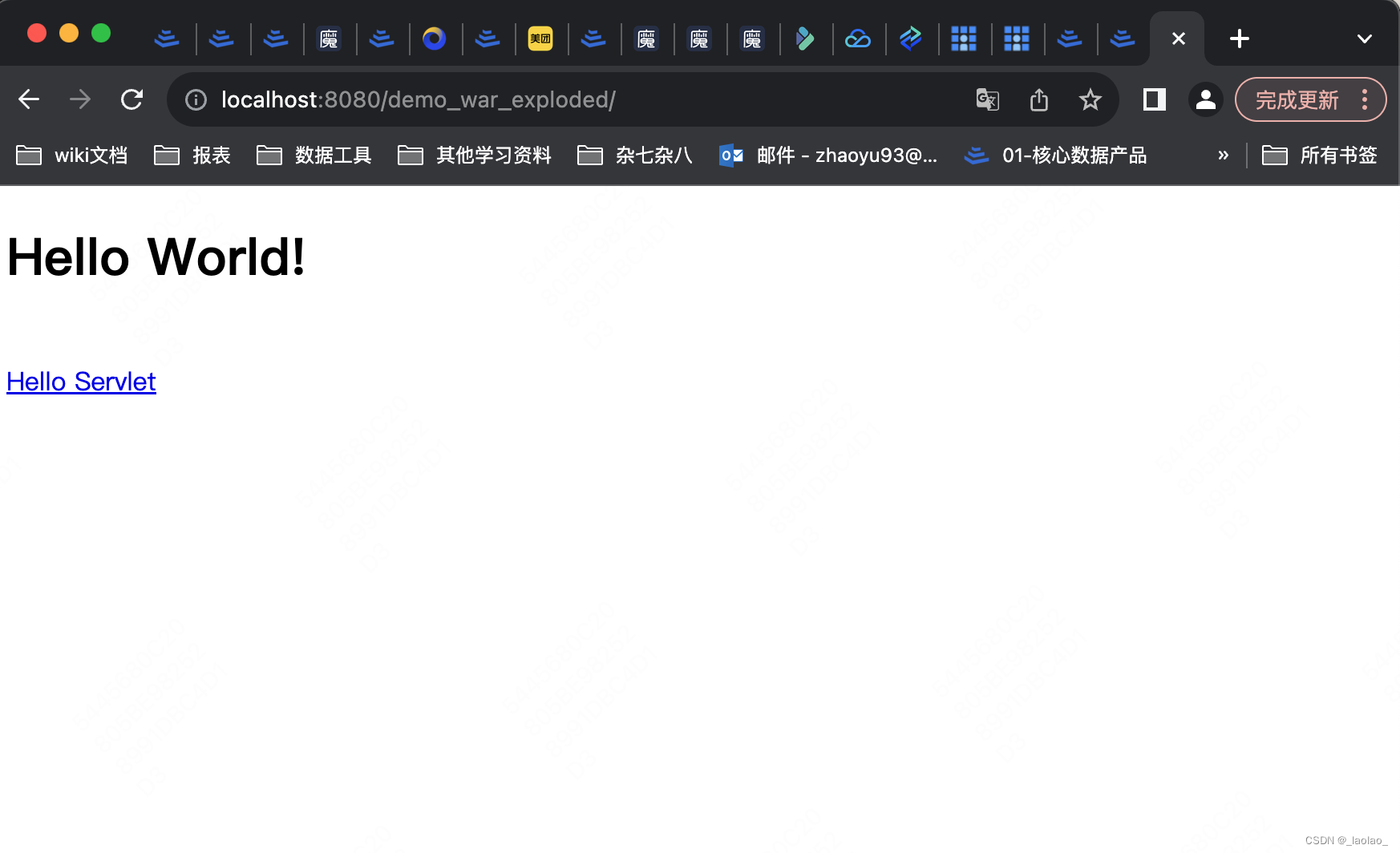Open the Google Translate page icon
Viewport: 1400px width, 853px height.
tap(987, 99)
